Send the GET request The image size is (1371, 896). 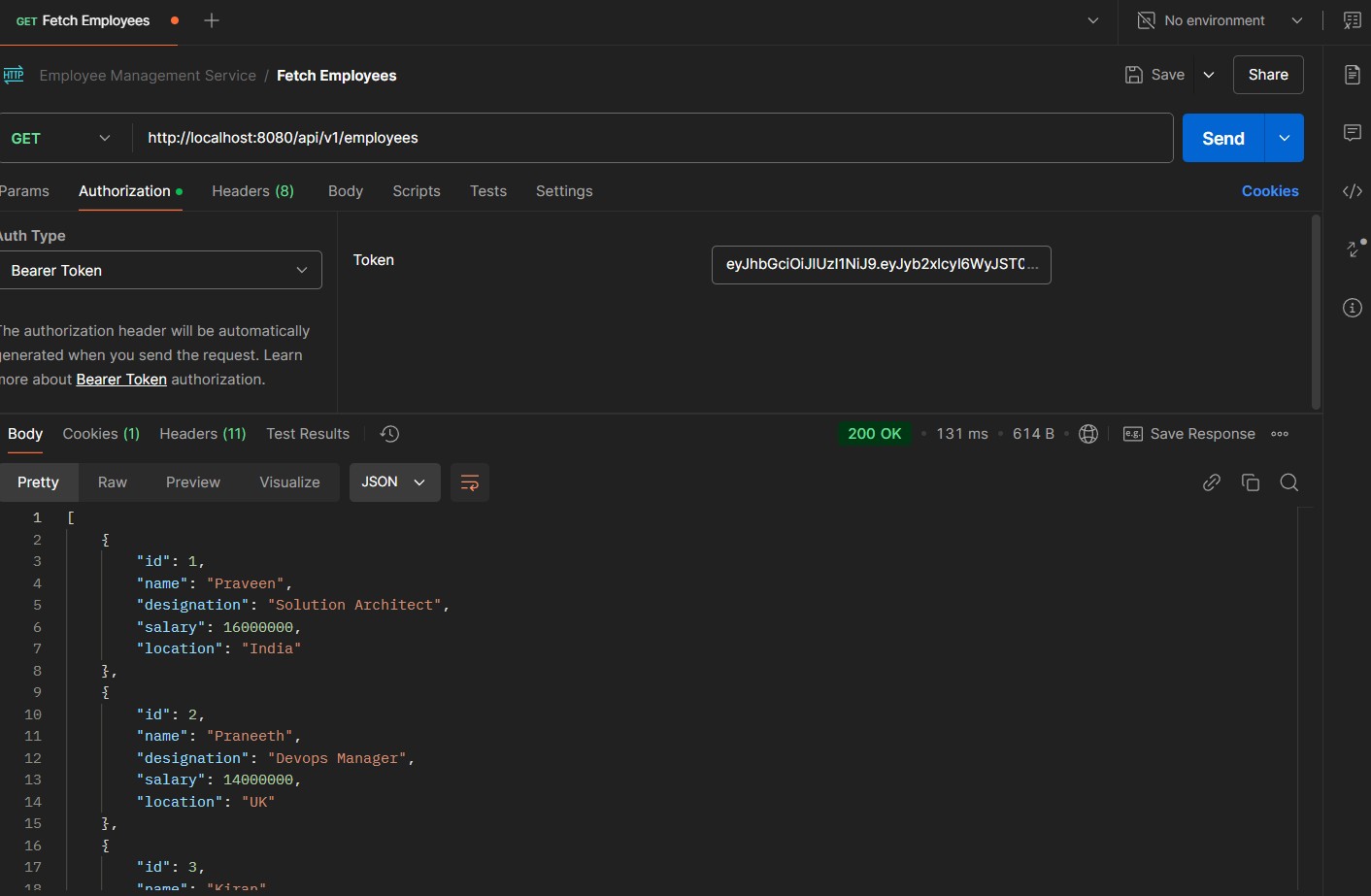click(x=1223, y=138)
